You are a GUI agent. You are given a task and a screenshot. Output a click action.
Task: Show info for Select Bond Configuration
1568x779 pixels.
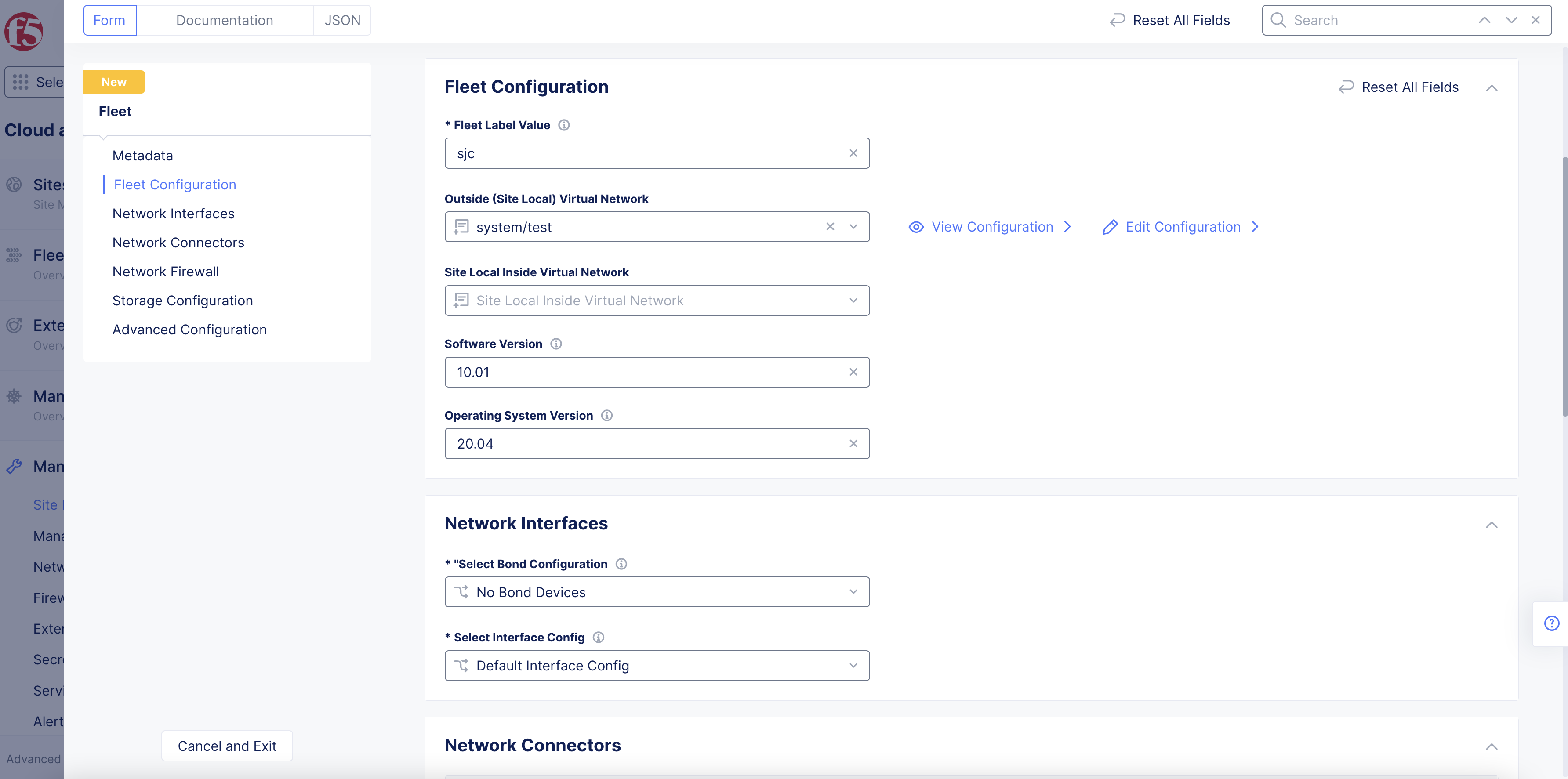(x=621, y=564)
